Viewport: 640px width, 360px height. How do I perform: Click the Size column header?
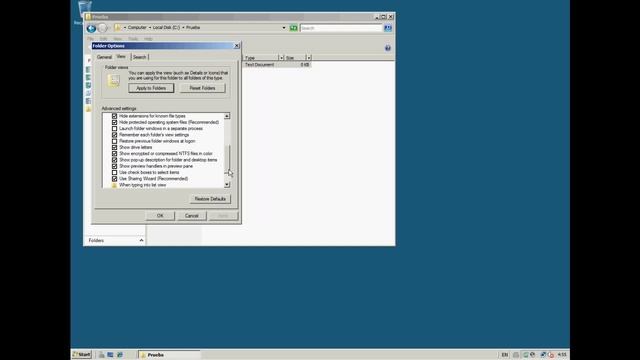(295, 58)
